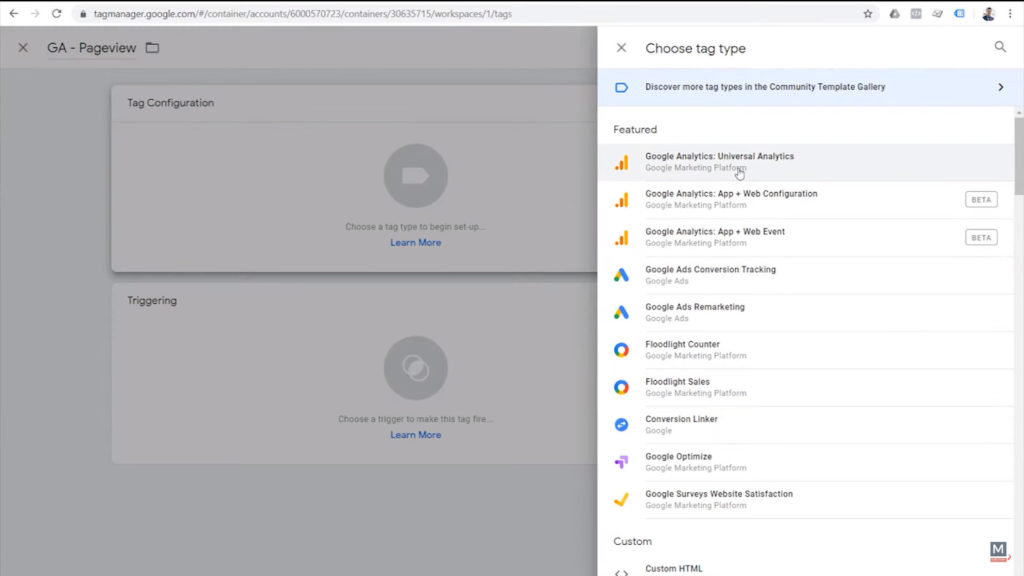
Task: Click folder icon beside GA - Pageview
Action: tap(151, 47)
